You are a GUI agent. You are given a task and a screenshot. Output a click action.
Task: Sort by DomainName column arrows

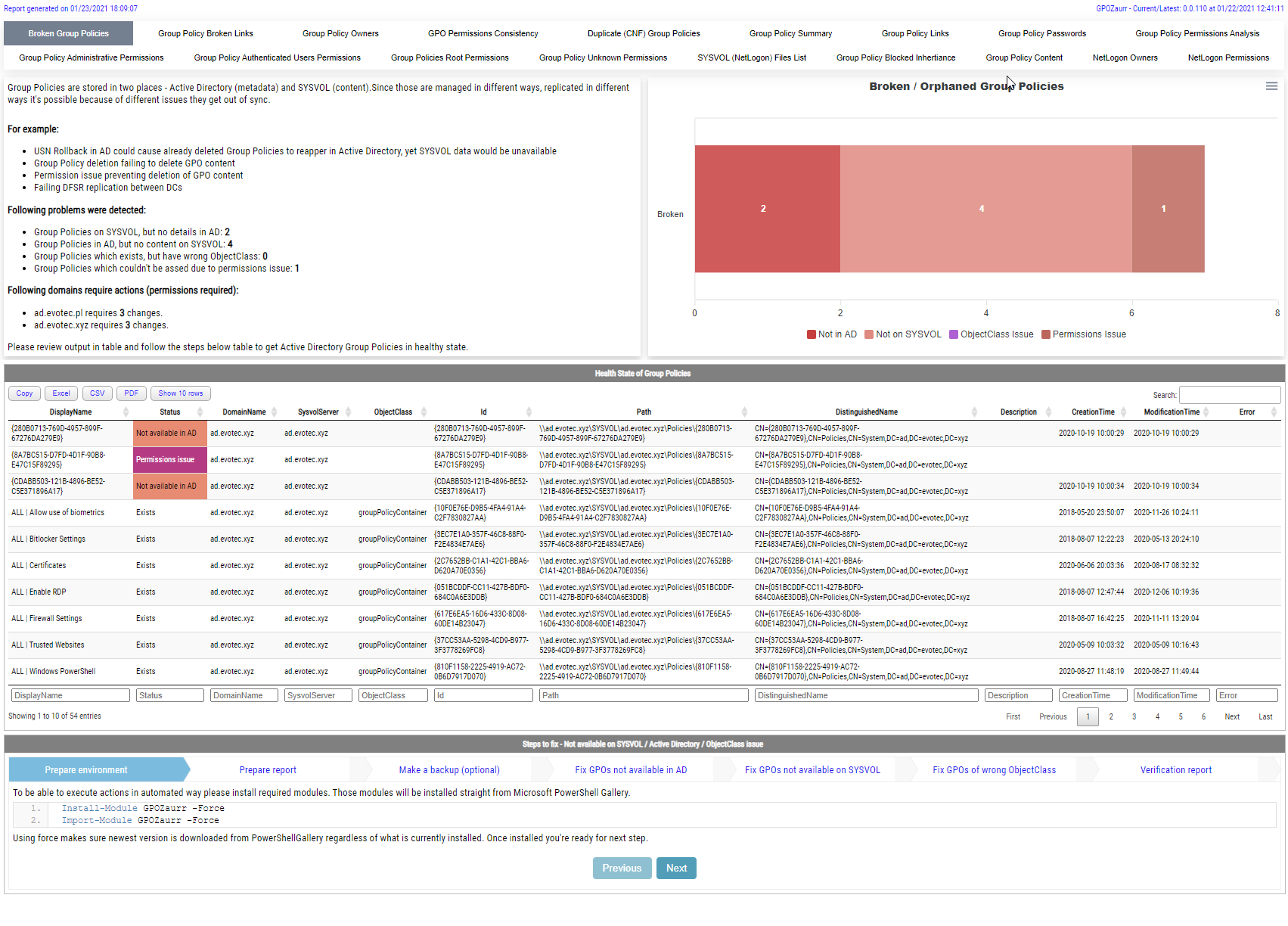click(274, 412)
